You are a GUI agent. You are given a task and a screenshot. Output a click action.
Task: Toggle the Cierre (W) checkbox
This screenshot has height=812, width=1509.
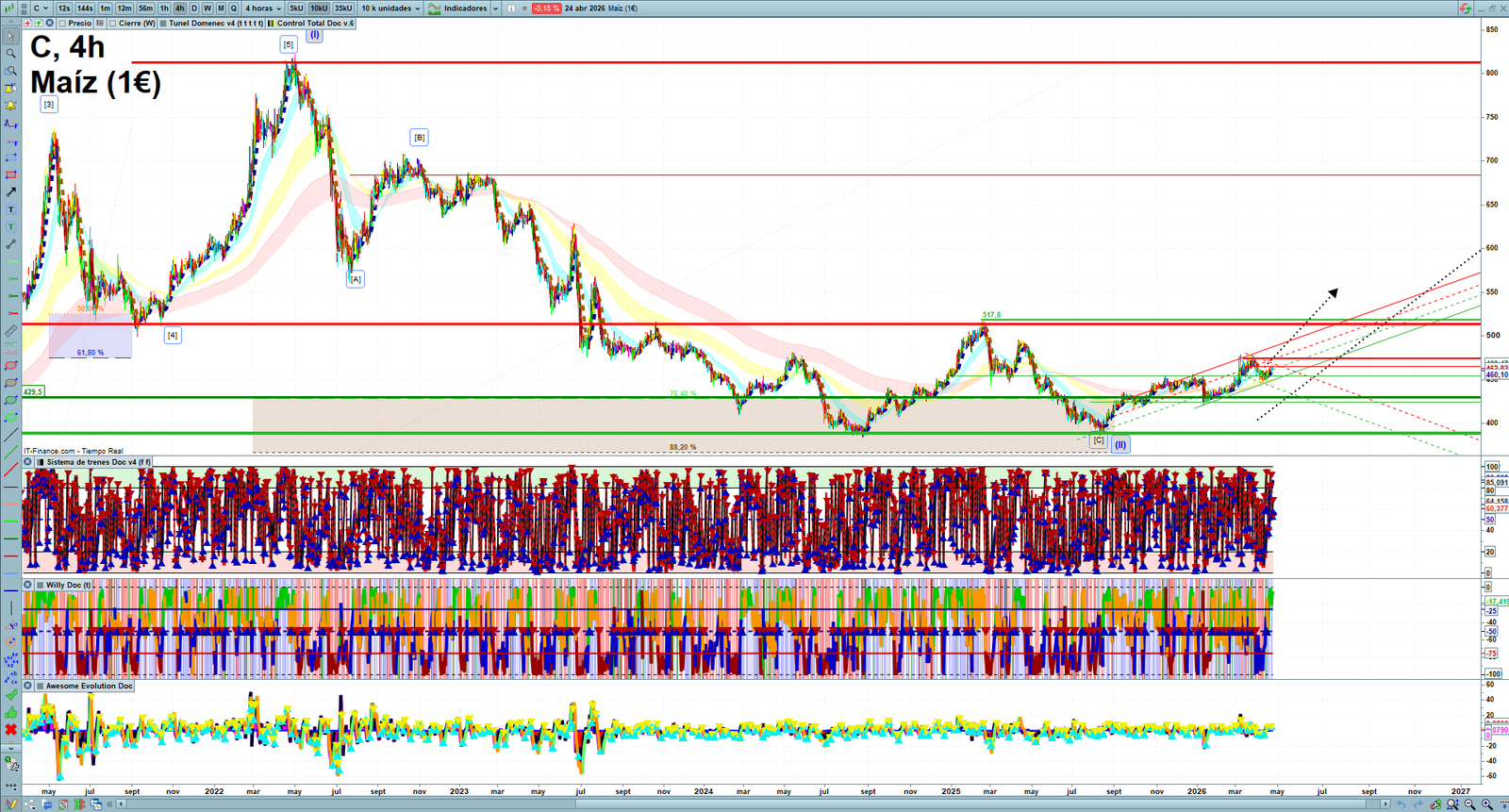[113, 24]
